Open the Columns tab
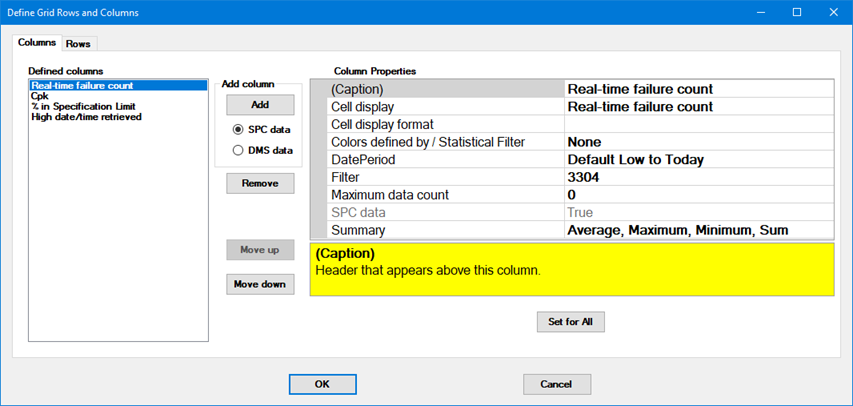The image size is (853, 406). click(37, 43)
